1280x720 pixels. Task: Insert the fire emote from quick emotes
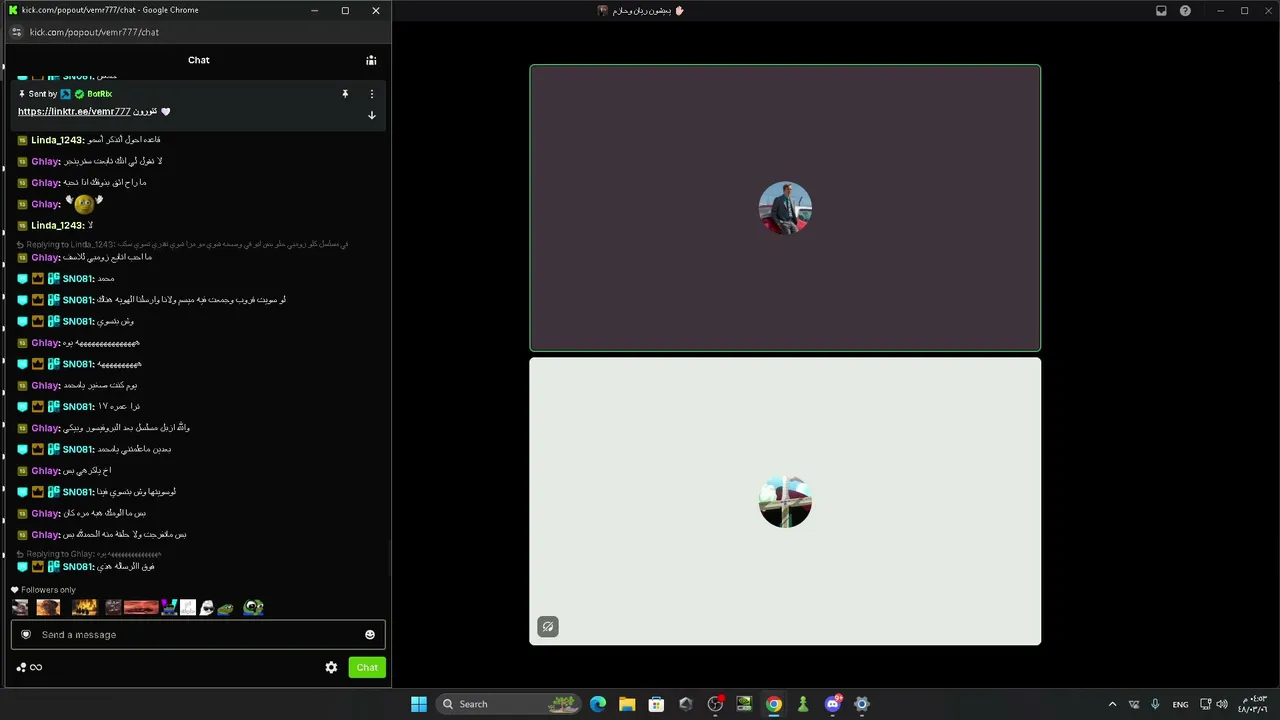[x=84, y=607]
